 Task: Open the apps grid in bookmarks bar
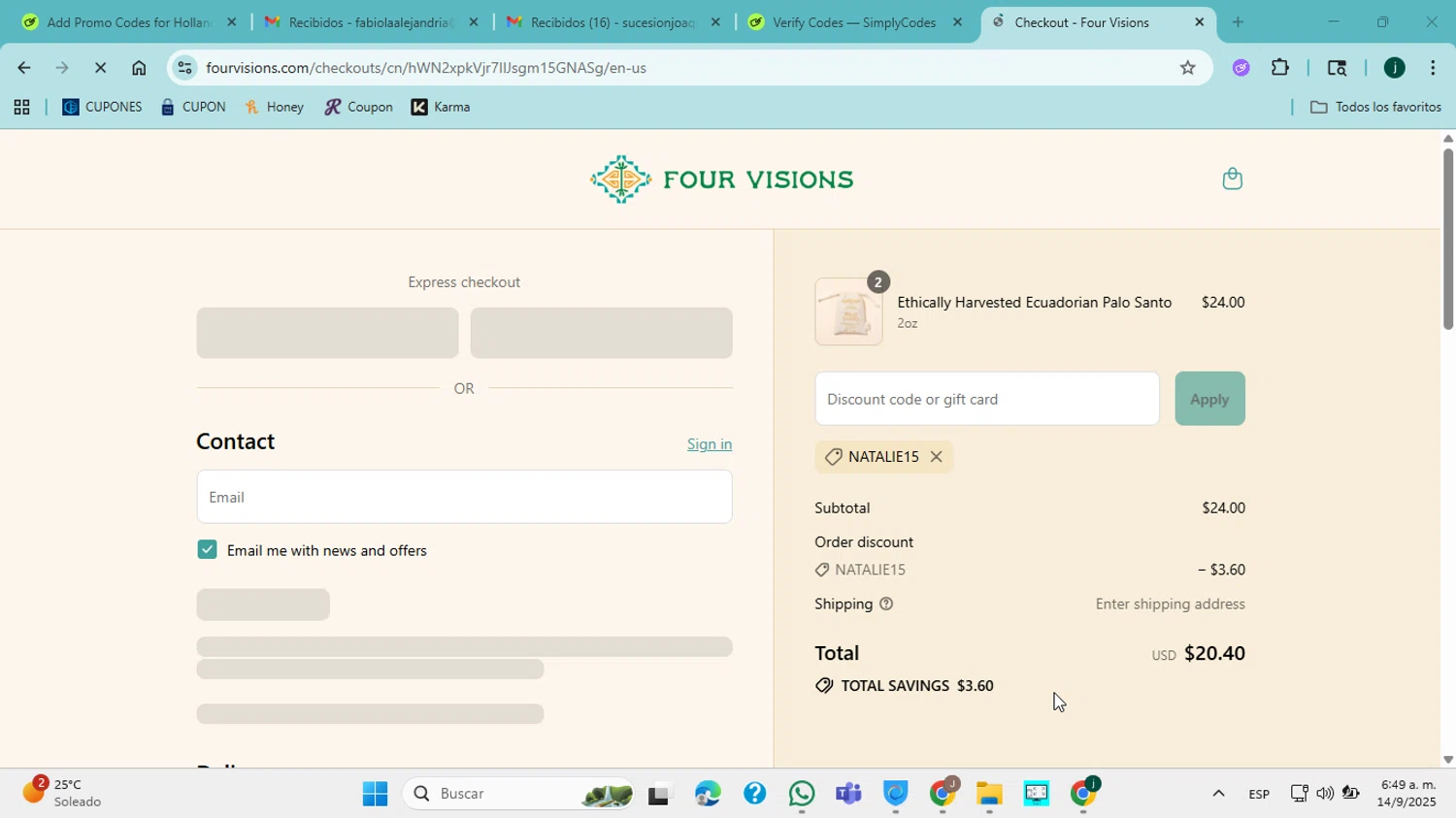tap(21, 108)
